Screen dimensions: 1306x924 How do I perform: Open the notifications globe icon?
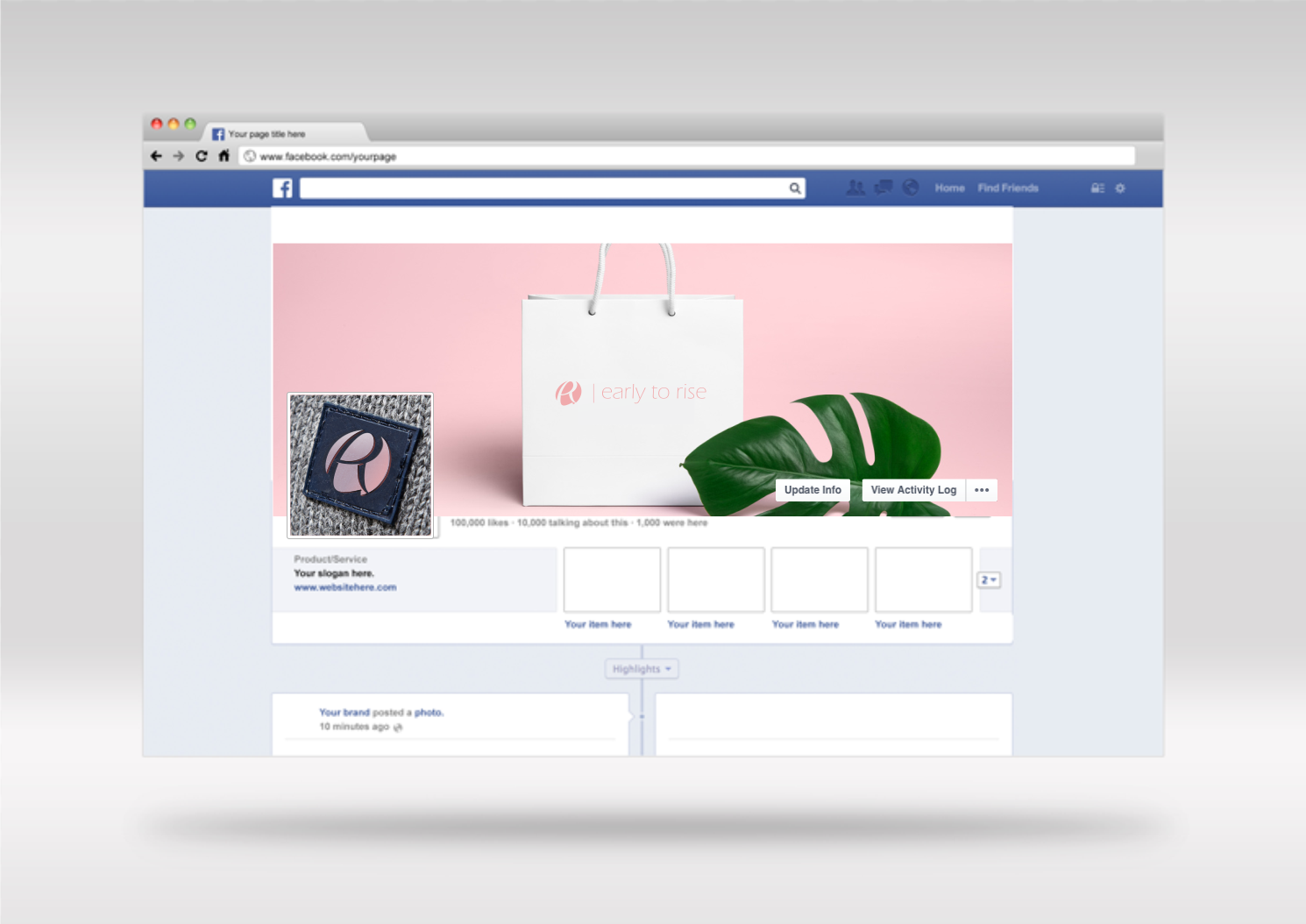pyautogui.click(x=911, y=188)
